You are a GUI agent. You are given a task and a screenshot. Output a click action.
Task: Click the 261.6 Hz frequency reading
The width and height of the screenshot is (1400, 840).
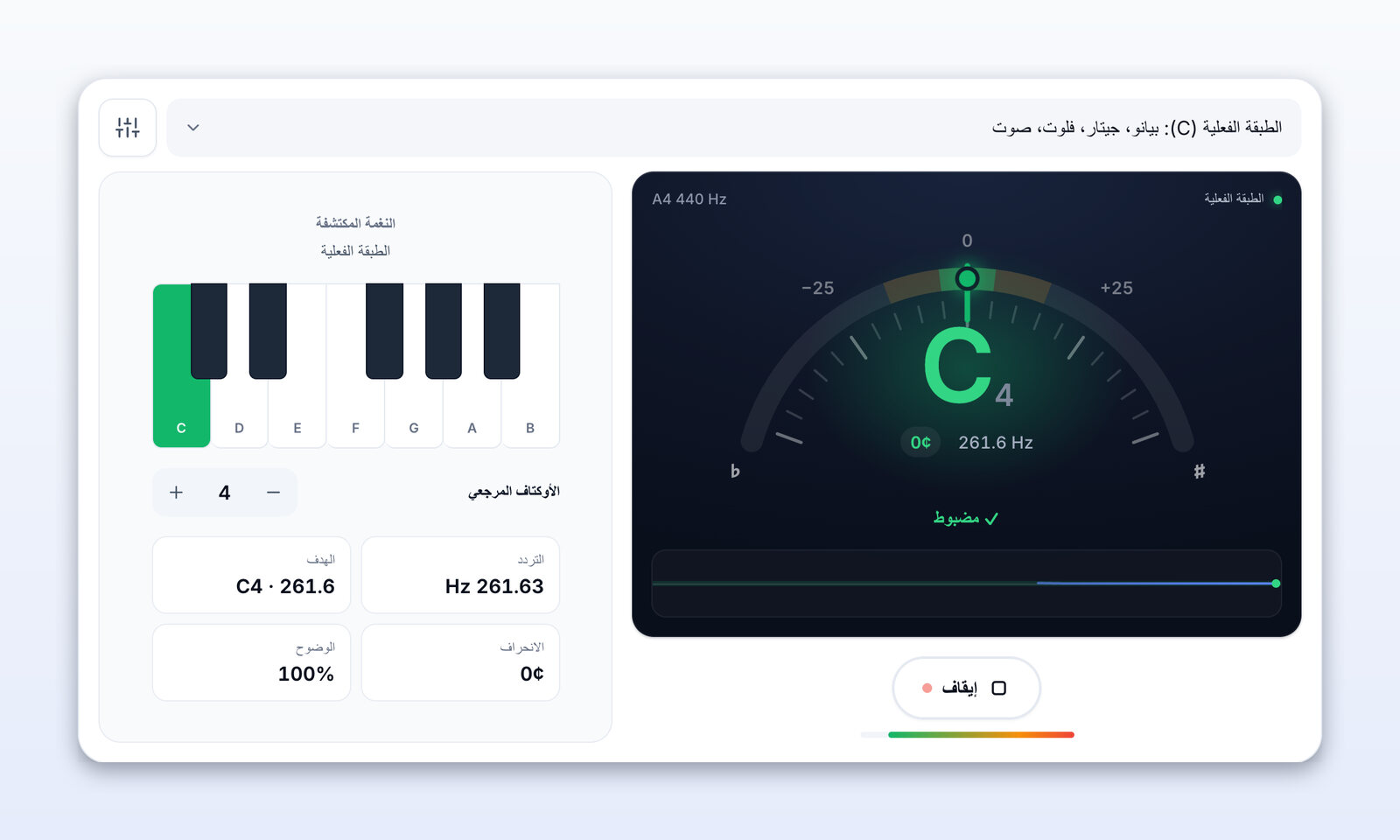point(996,443)
